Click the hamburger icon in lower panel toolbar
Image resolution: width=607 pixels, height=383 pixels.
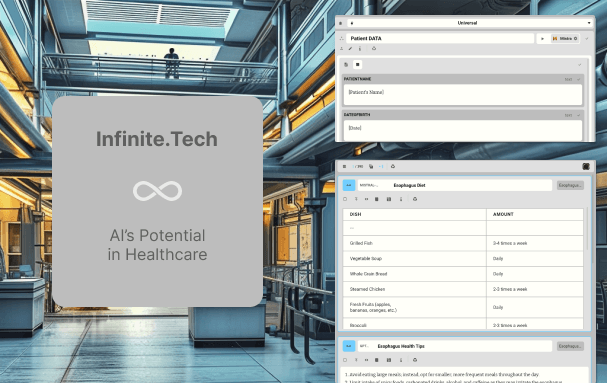click(x=345, y=167)
